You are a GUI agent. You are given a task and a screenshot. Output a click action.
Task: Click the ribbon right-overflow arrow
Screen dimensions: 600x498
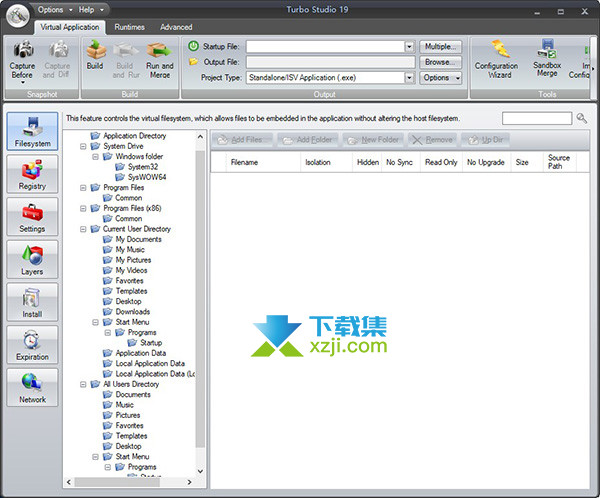593,69
